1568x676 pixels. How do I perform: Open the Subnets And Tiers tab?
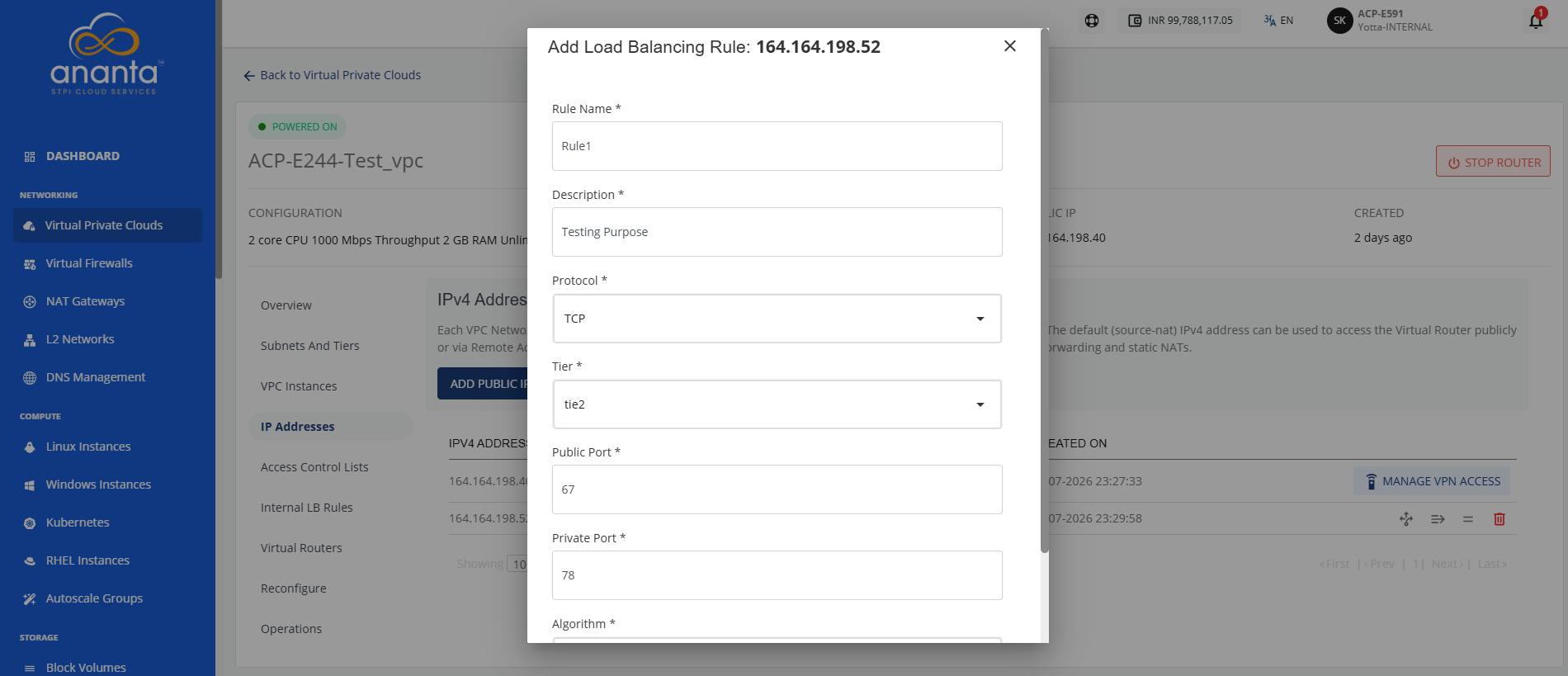coord(310,346)
